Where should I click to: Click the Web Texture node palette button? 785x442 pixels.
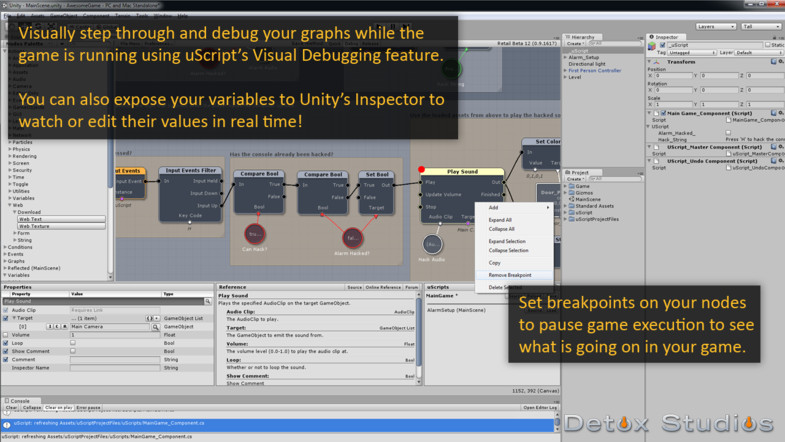61,226
